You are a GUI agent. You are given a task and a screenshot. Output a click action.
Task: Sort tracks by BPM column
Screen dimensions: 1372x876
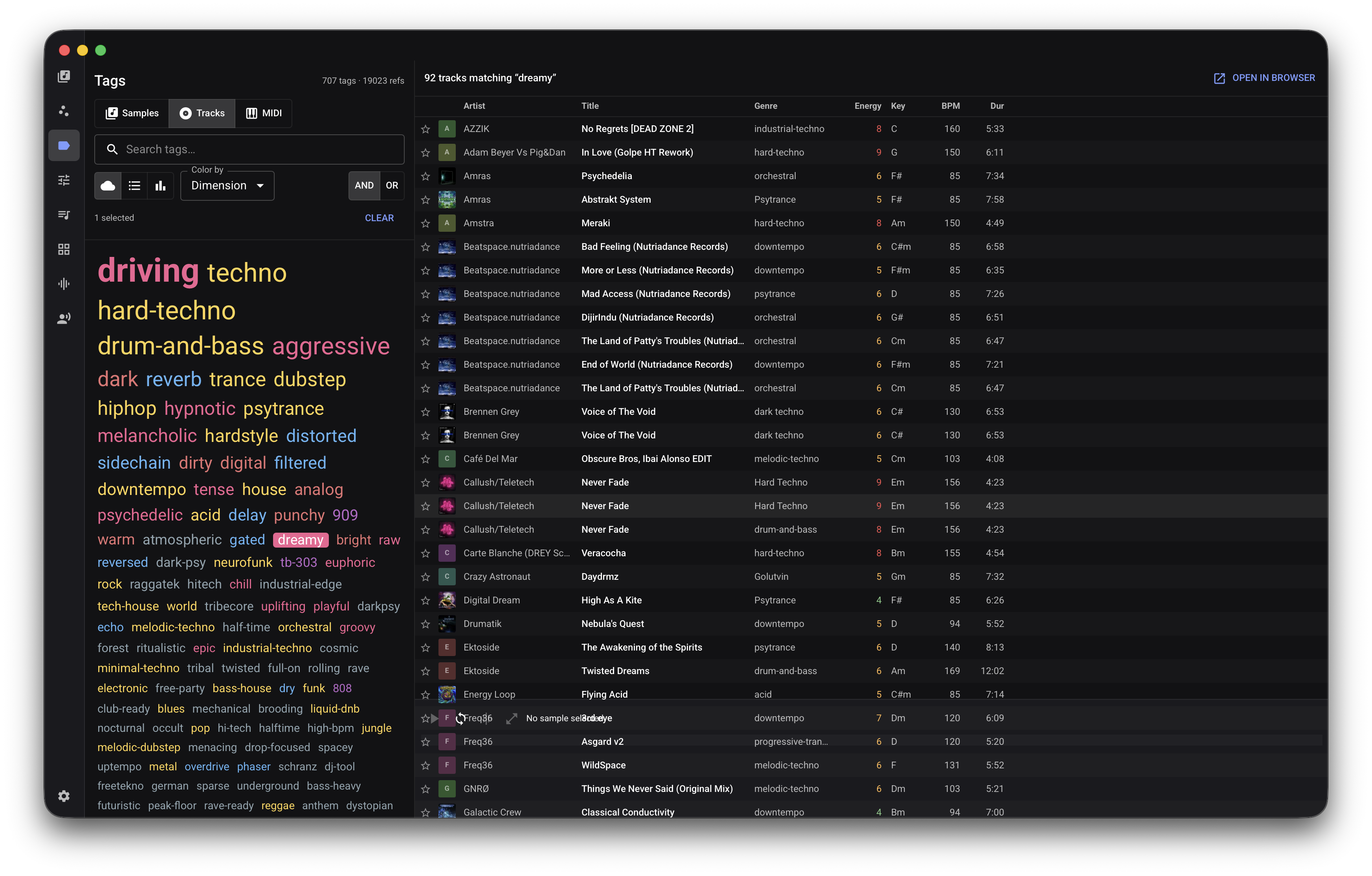click(950, 106)
